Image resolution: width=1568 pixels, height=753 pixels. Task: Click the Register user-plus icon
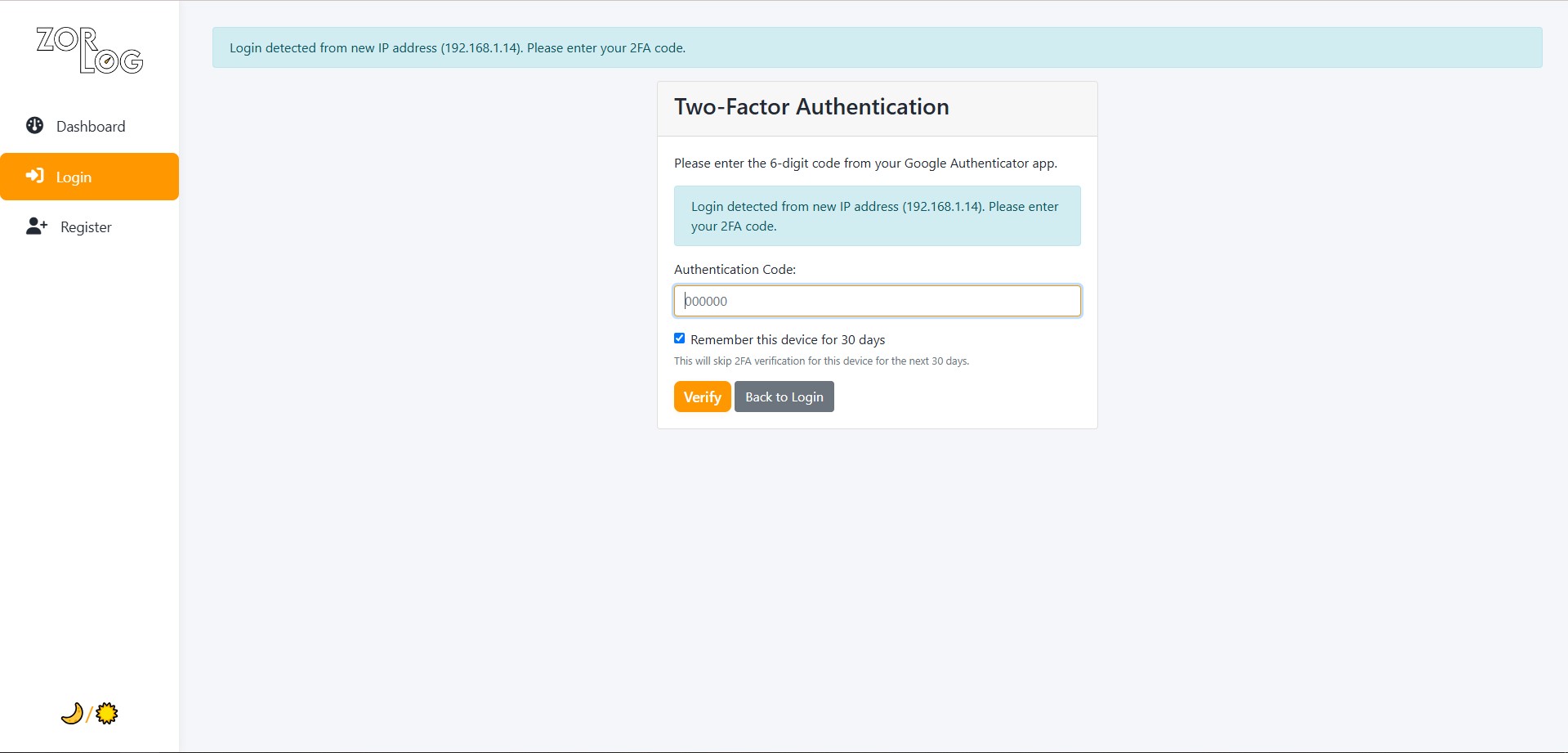tap(37, 226)
